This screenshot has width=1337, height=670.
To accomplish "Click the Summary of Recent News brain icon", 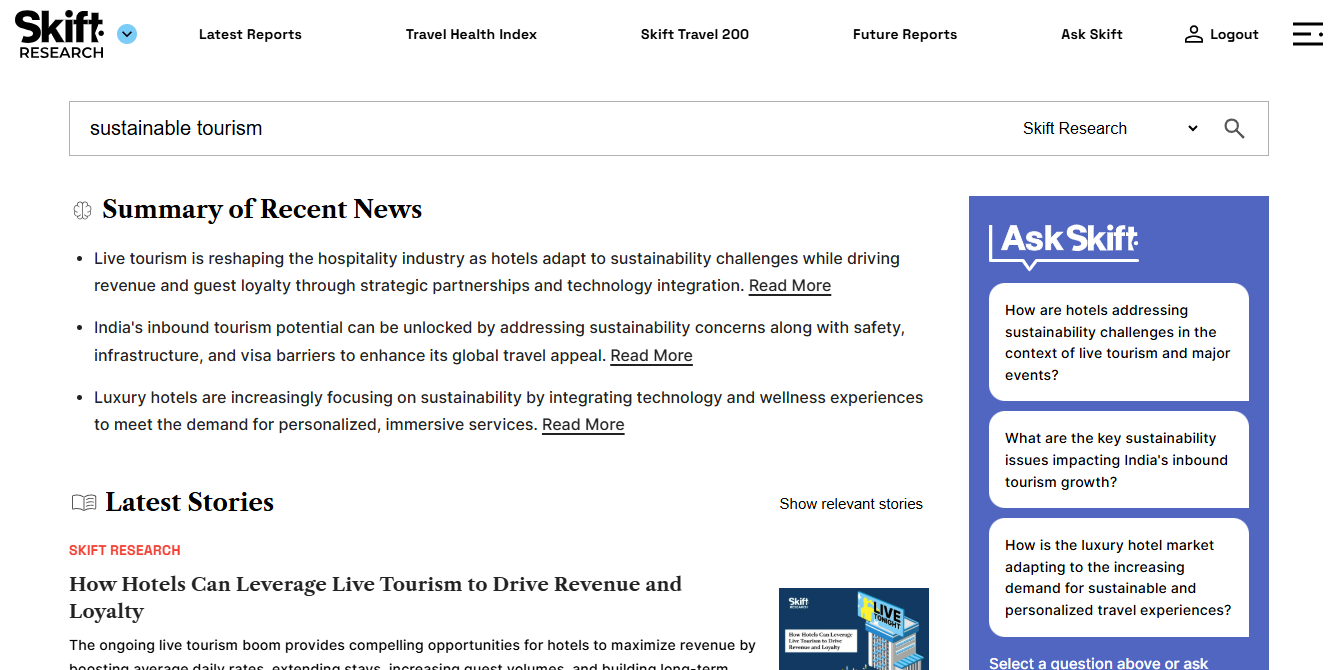I will (83, 210).
